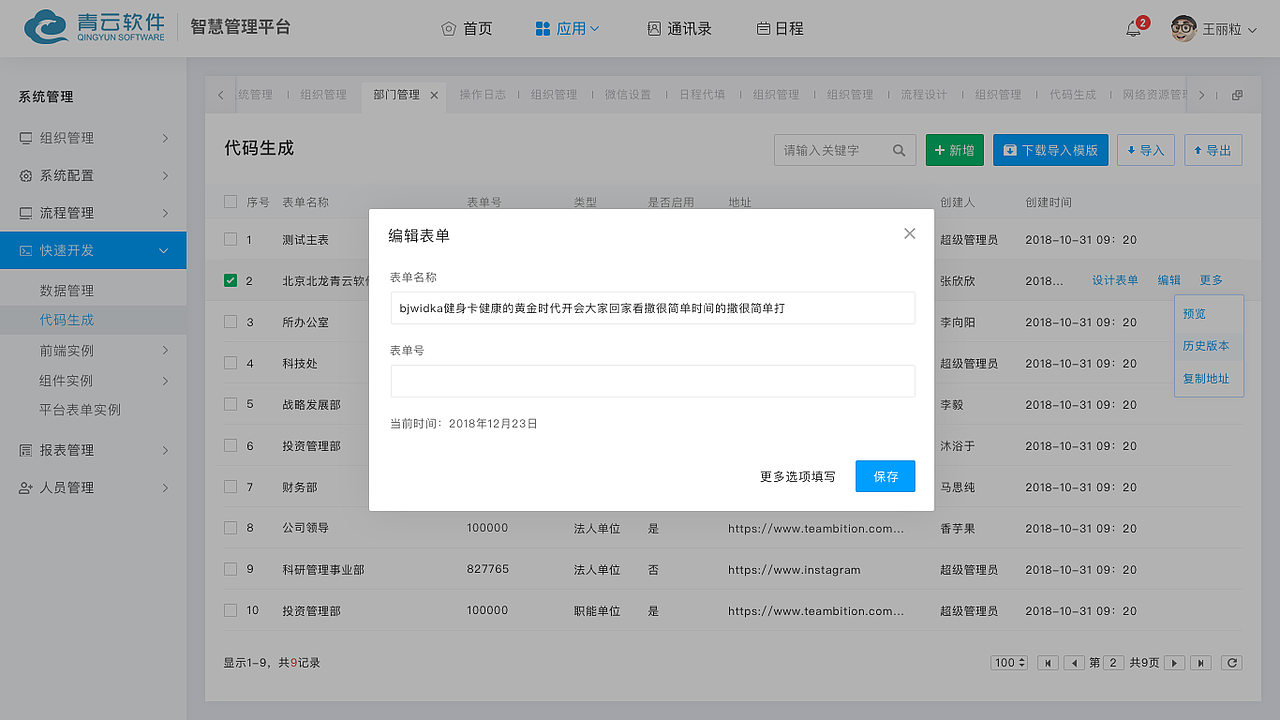Check the row 8 公司领导 checkbox
The height and width of the screenshot is (720, 1280).
[231, 528]
